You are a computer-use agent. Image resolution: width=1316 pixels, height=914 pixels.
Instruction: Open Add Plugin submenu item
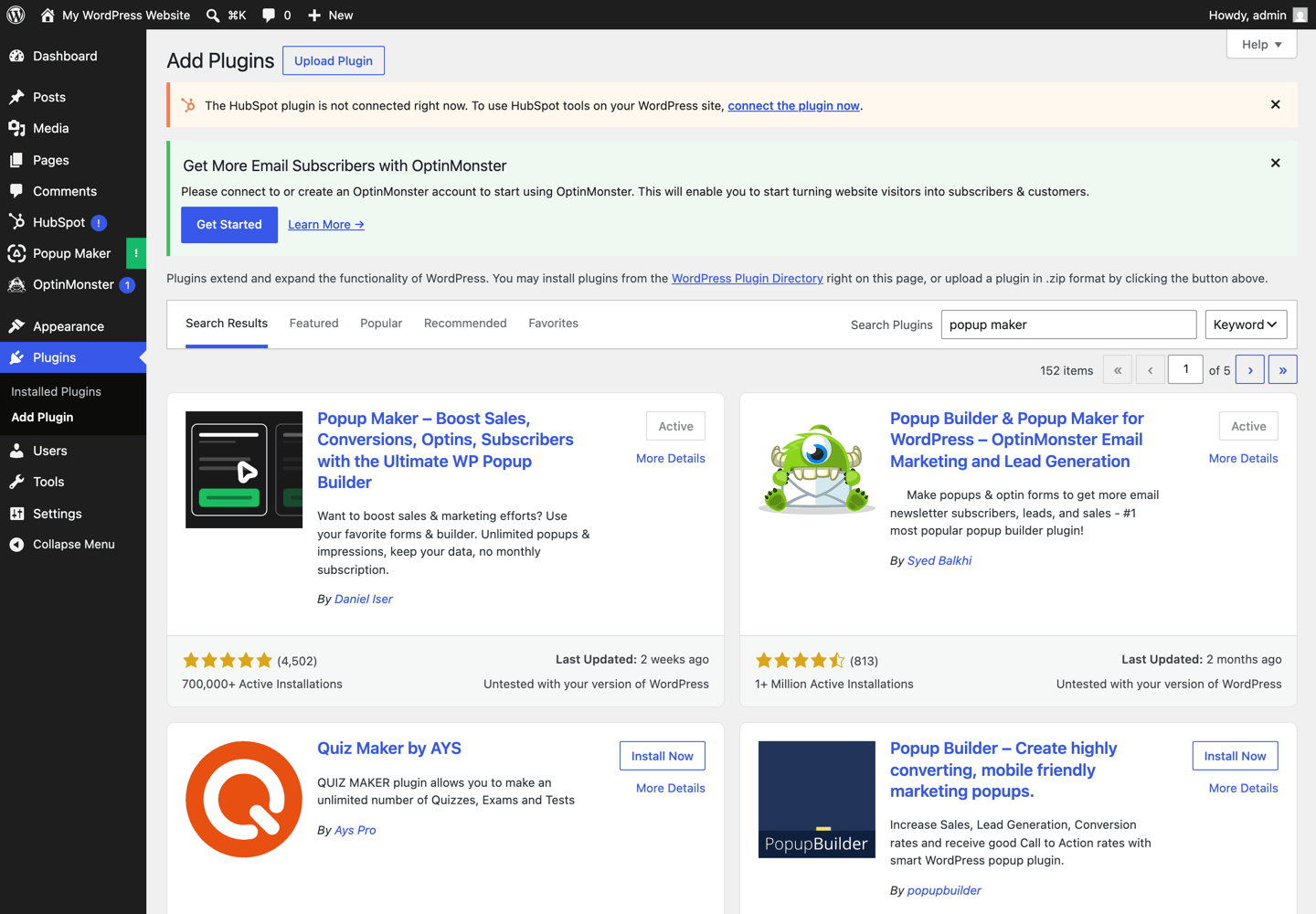[x=42, y=417]
